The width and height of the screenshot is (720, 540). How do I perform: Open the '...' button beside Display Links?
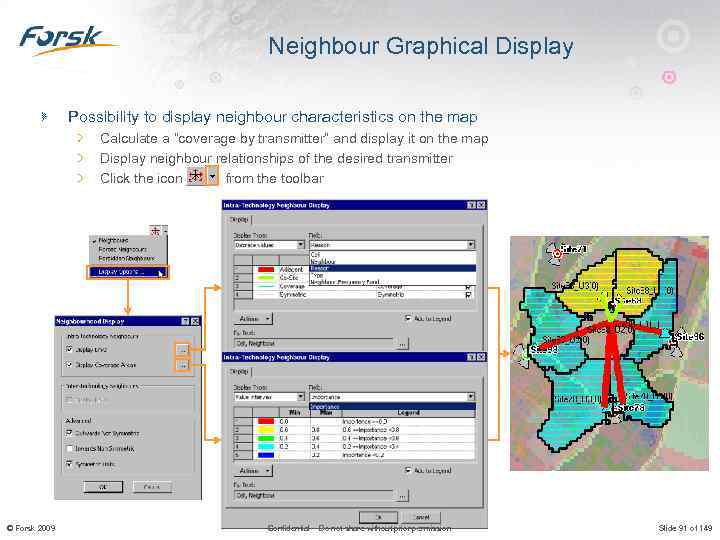coord(182,350)
